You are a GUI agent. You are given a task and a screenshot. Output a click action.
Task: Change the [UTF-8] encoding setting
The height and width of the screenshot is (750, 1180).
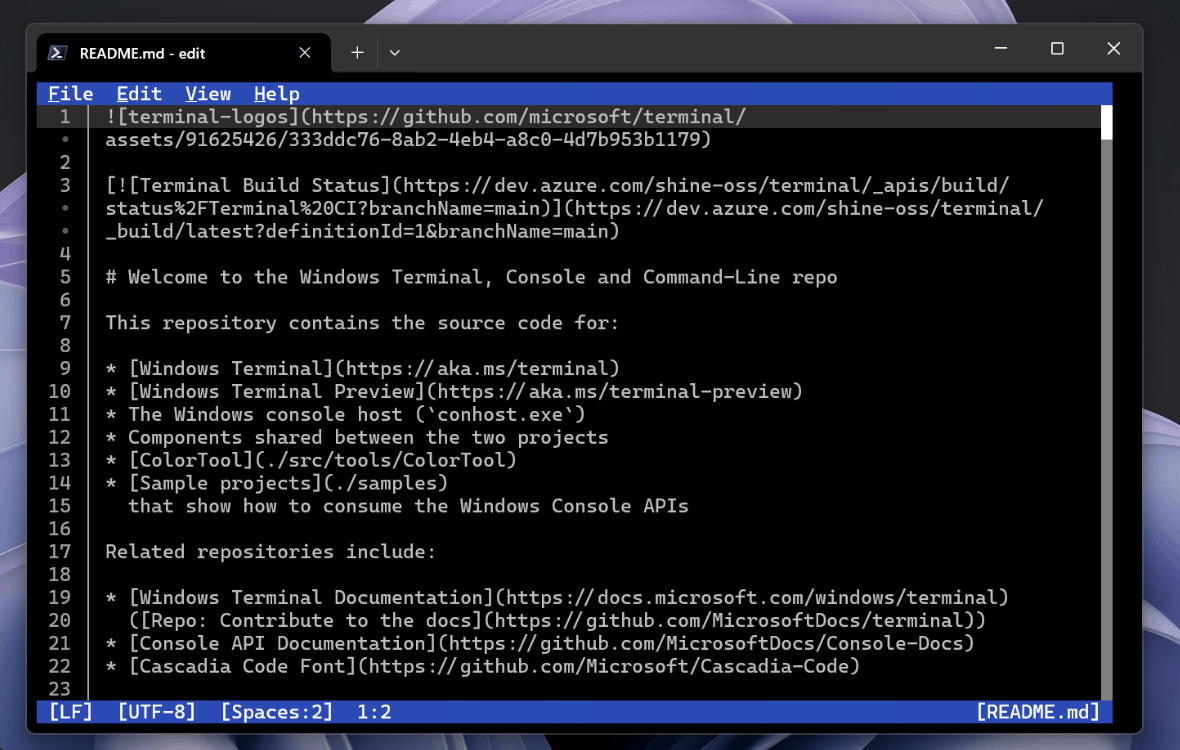coord(157,712)
